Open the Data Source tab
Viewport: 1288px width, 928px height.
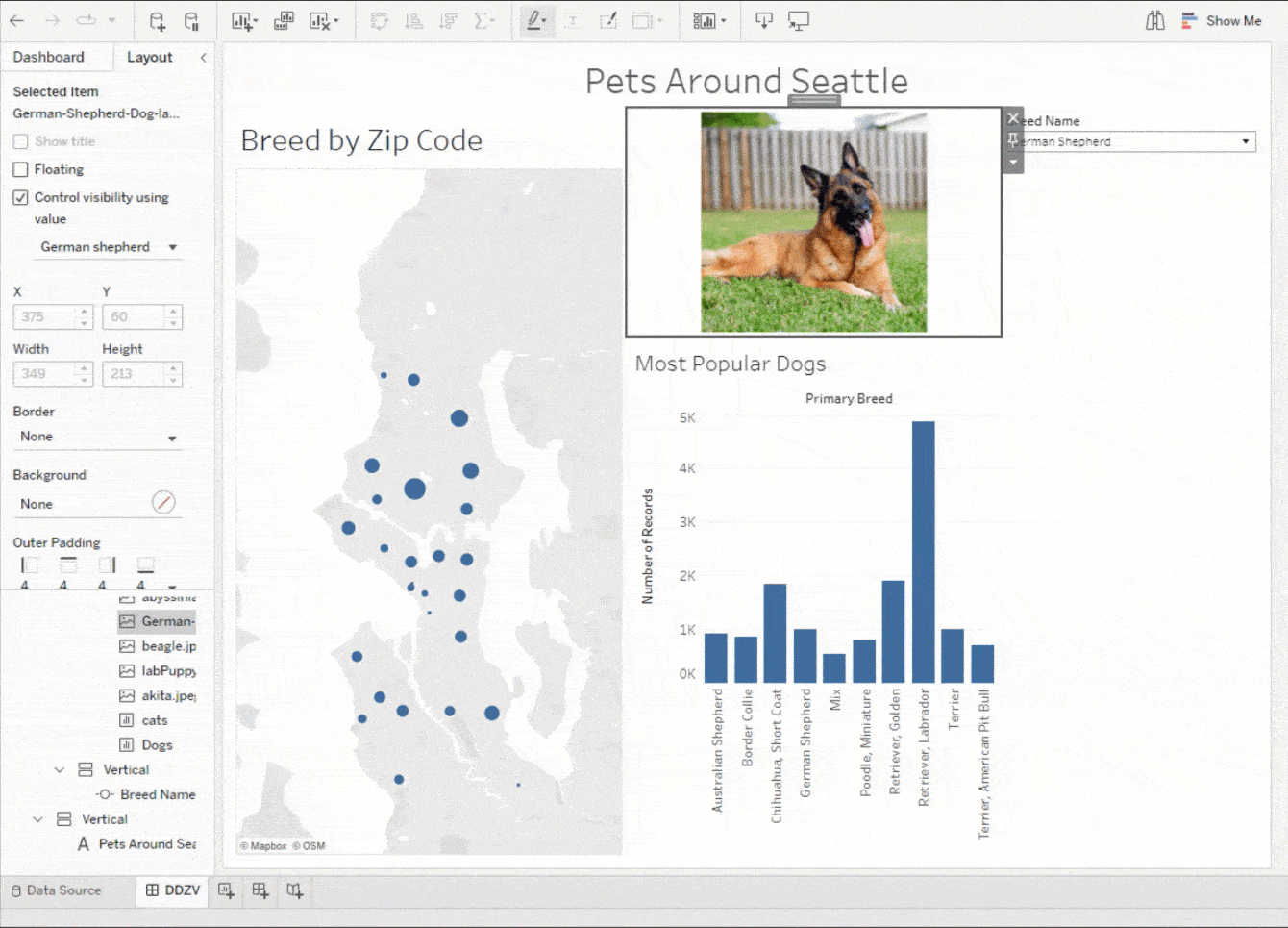(x=56, y=890)
